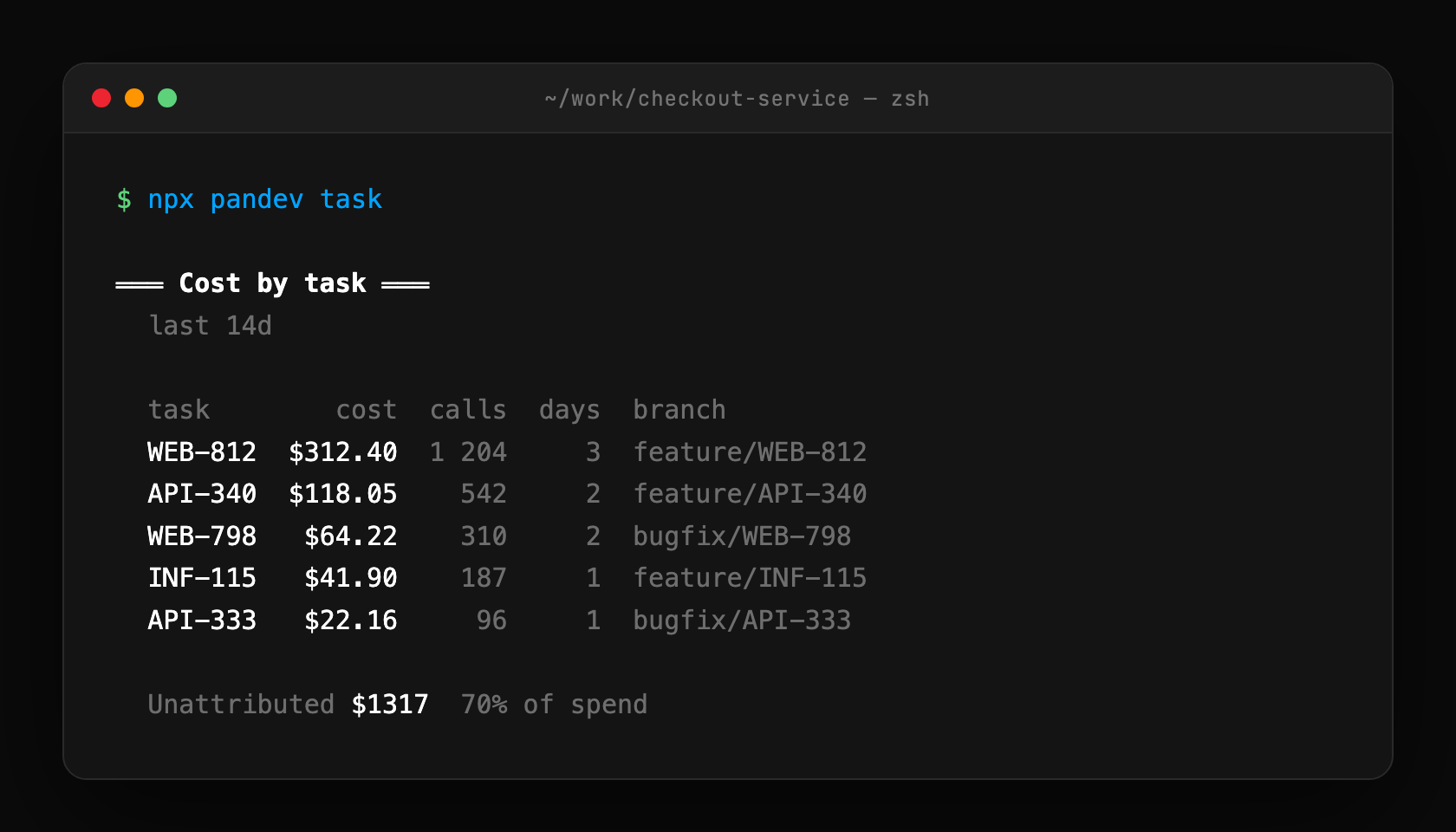Click the 'branch' column header
This screenshot has width=1456, height=832.
pos(679,410)
